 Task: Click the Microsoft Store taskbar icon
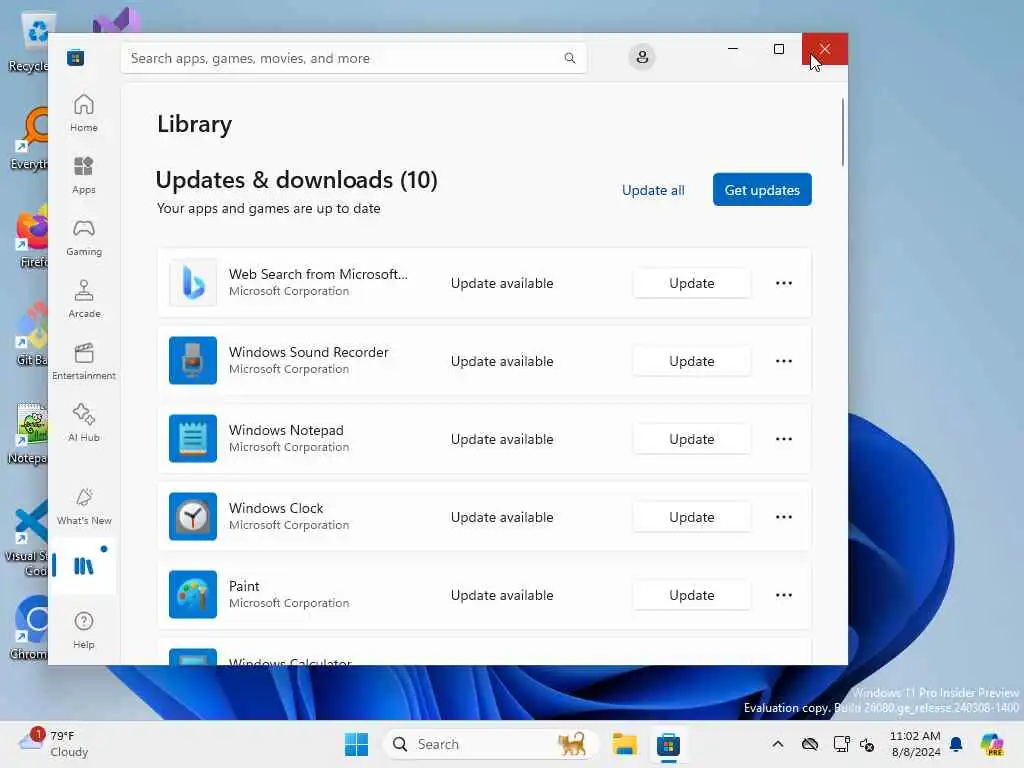pos(668,744)
